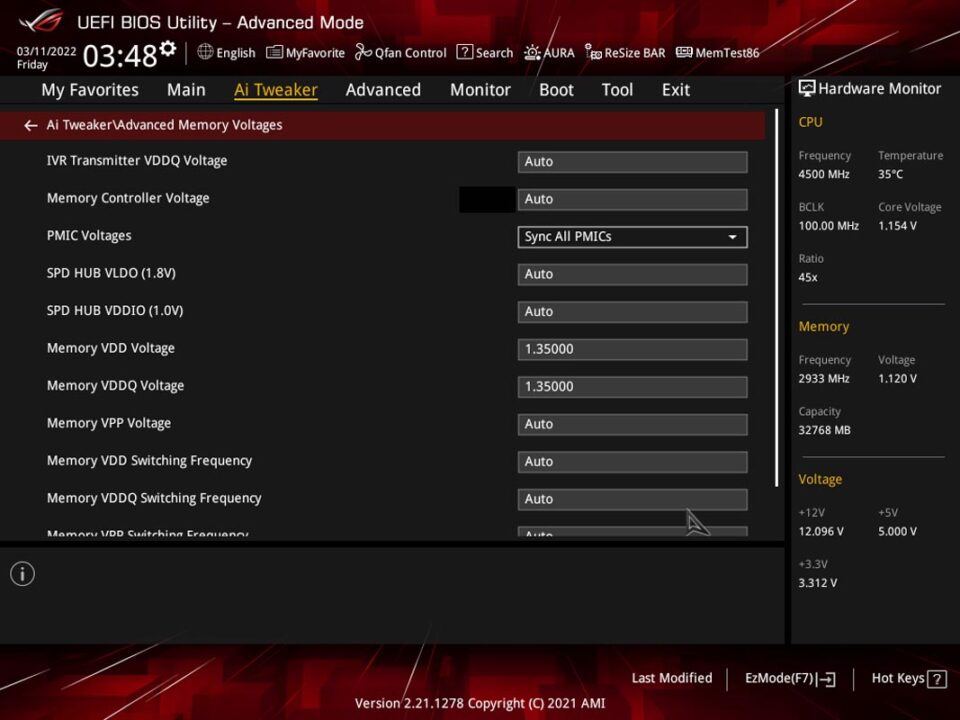Expand the PMIC Voltages dropdown

632,237
